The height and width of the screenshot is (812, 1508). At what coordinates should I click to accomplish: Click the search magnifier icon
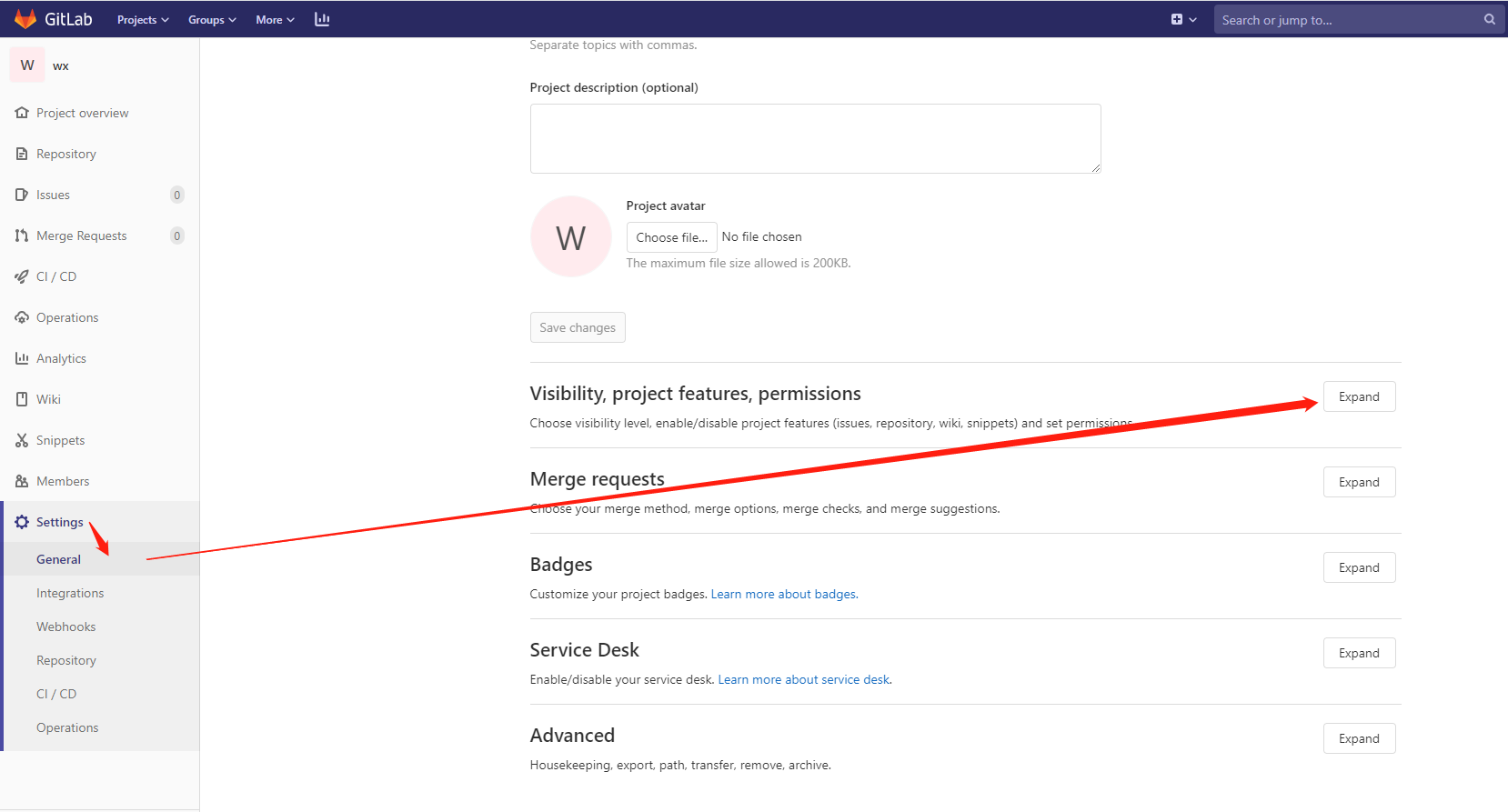pos(1488,18)
